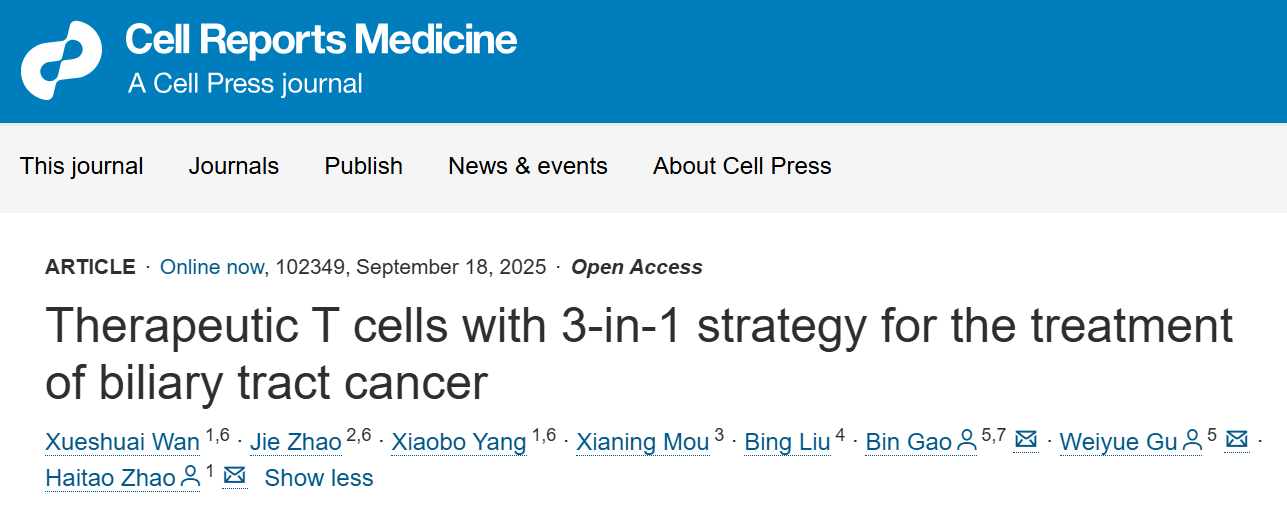Screen dimensions: 1287x510
Task: Click the Online now link
Action: coord(212,267)
